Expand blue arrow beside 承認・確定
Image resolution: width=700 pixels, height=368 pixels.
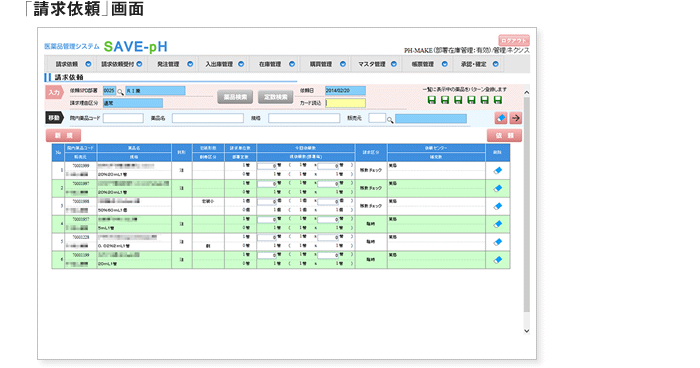pyautogui.click(x=496, y=64)
